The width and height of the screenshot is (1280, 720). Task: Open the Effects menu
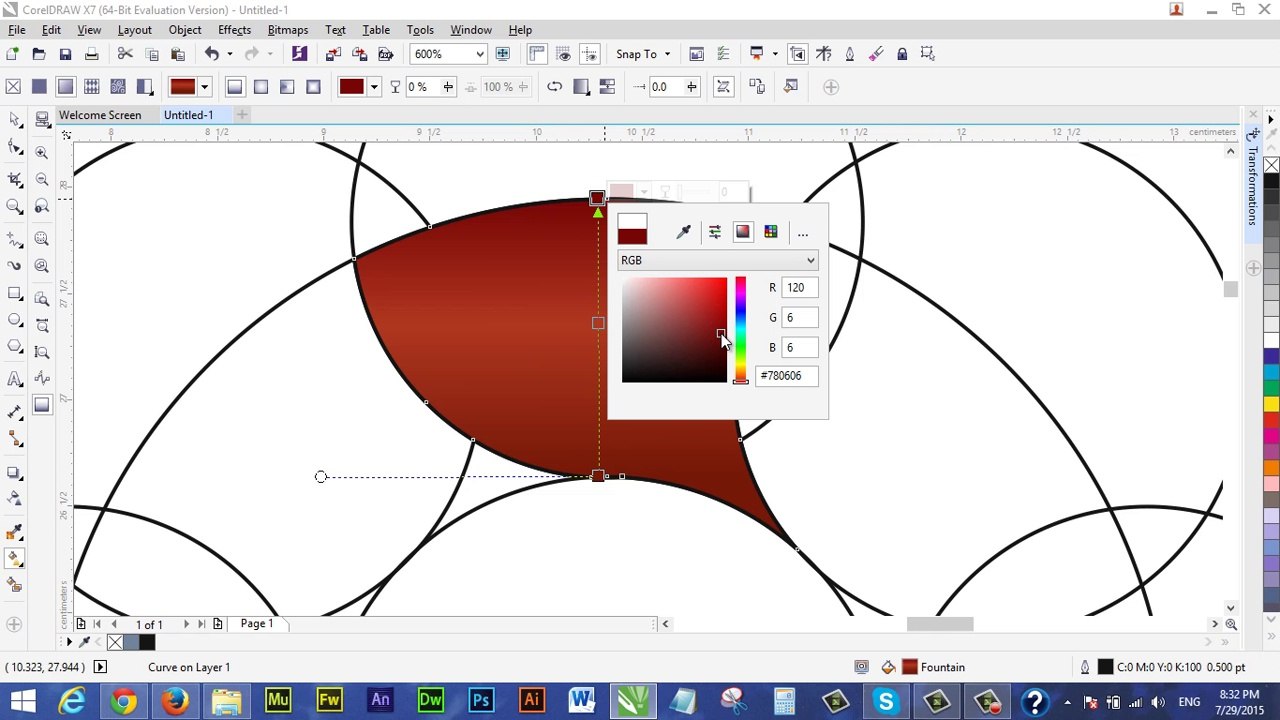pos(234,30)
